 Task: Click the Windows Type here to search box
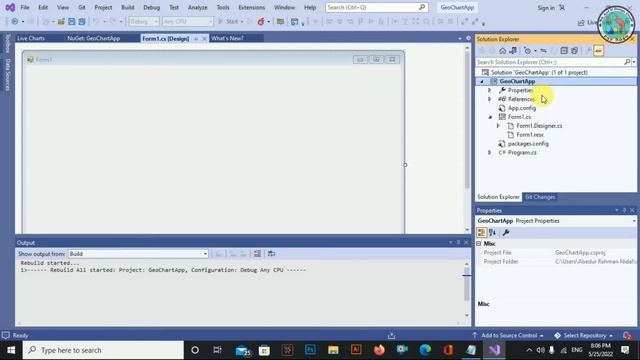[x=103, y=350]
